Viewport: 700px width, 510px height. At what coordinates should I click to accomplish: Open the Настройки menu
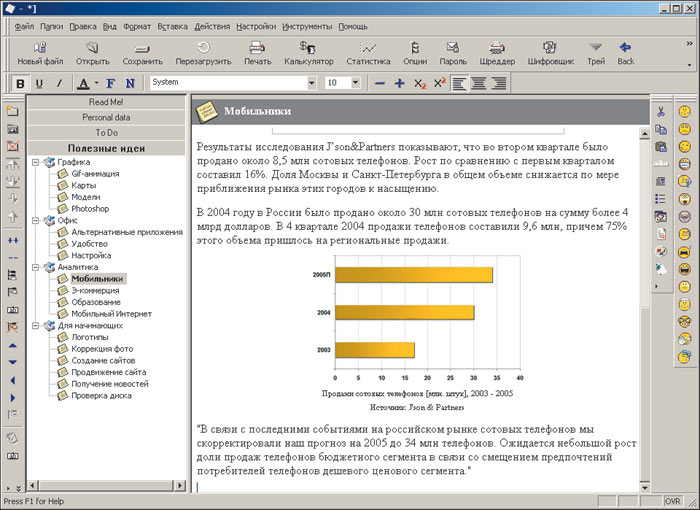click(x=256, y=27)
